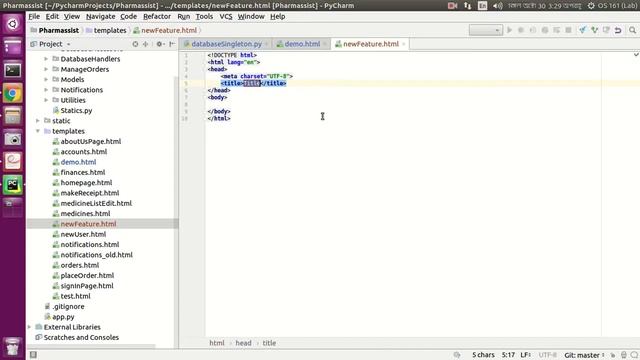640x360 pixels.
Task: Open PyCharm icon in the dock
Action: point(13,185)
